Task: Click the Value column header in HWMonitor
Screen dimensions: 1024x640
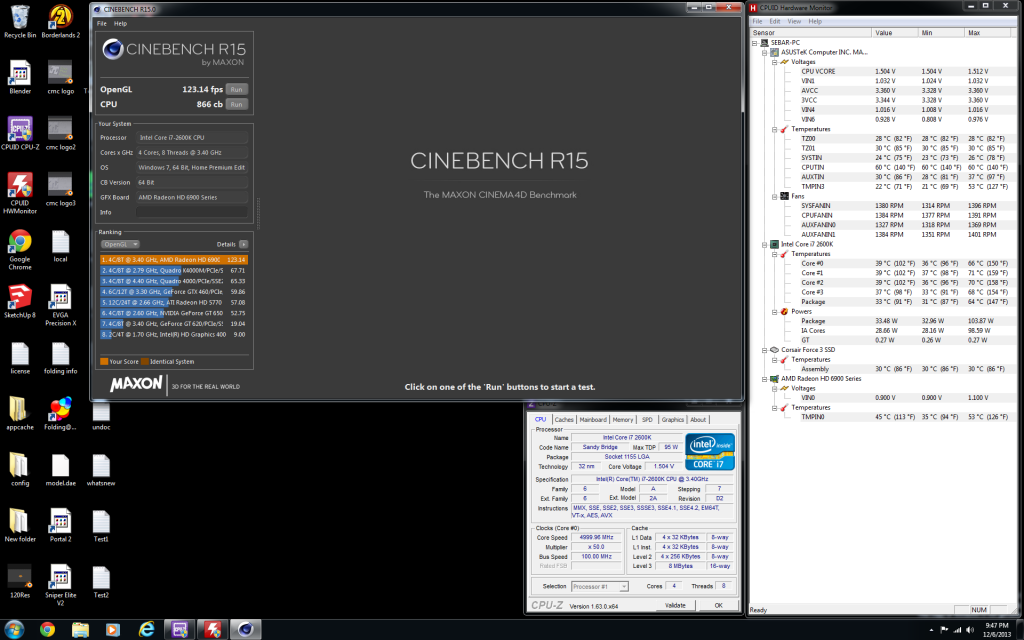Action: pos(895,33)
